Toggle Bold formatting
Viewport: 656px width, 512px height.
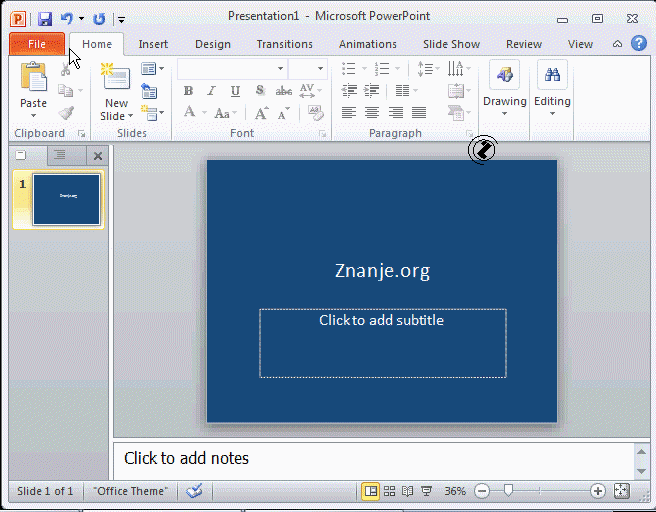pos(188,91)
